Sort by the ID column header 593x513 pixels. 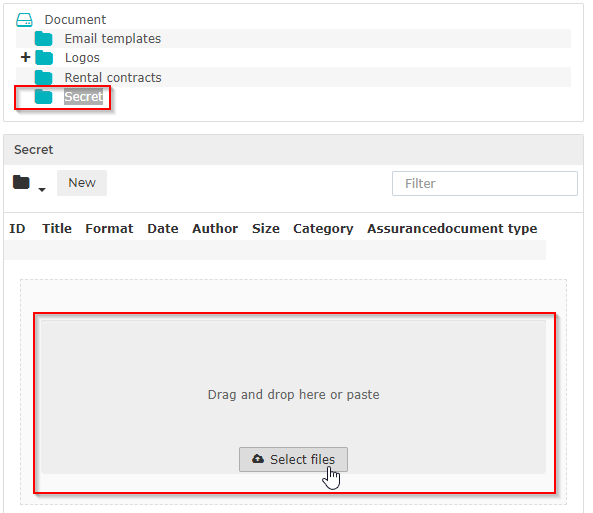17,229
